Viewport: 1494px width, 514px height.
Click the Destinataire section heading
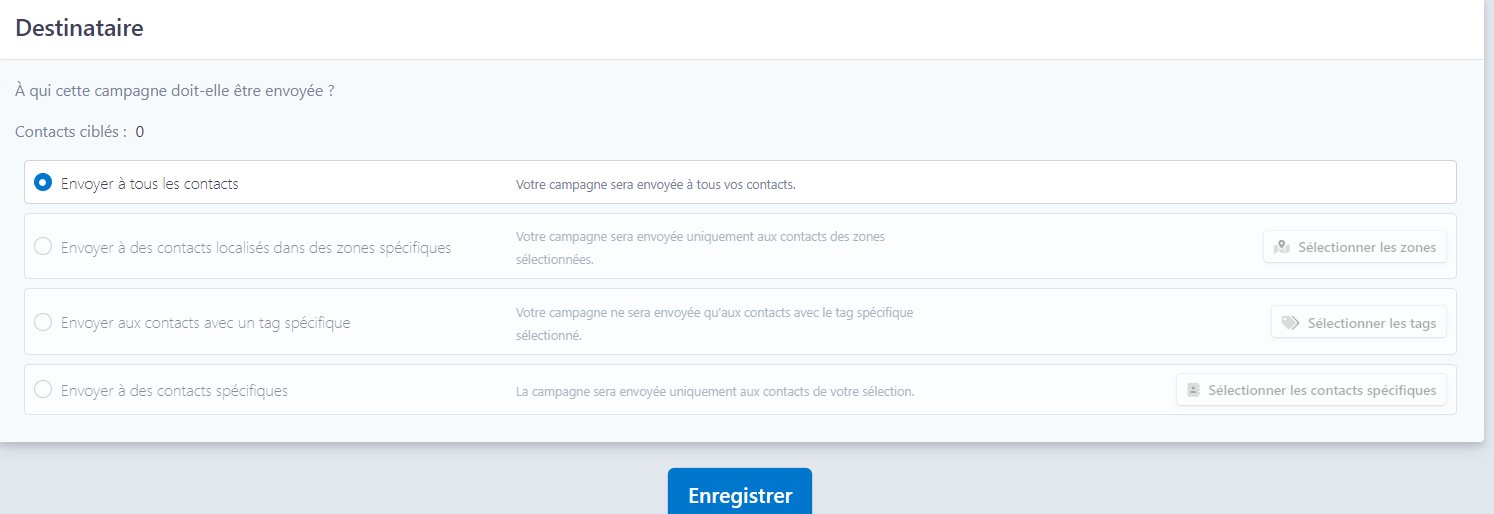(x=79, y=28)
